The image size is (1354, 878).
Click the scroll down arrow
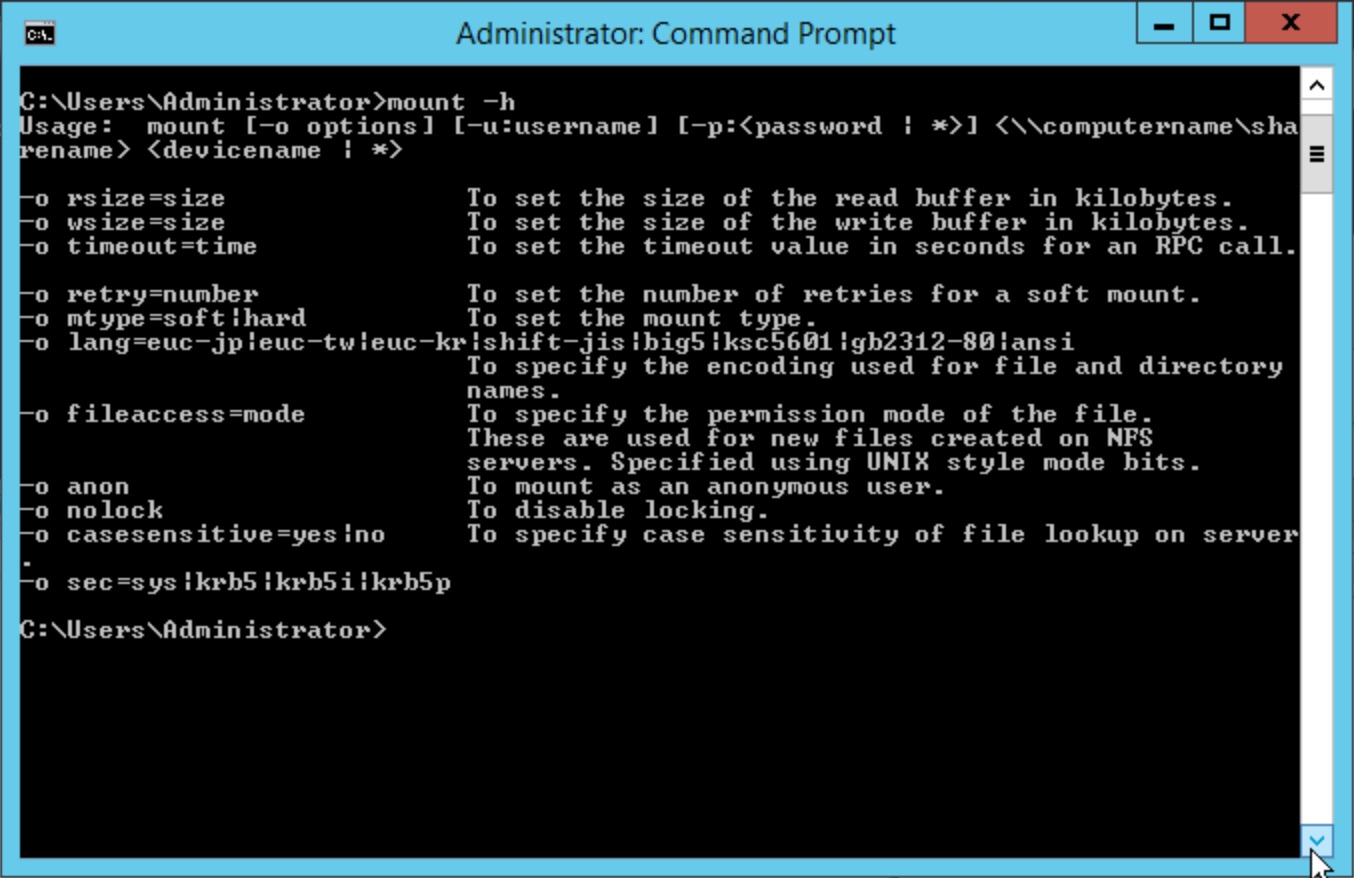tap(1317, 841)
